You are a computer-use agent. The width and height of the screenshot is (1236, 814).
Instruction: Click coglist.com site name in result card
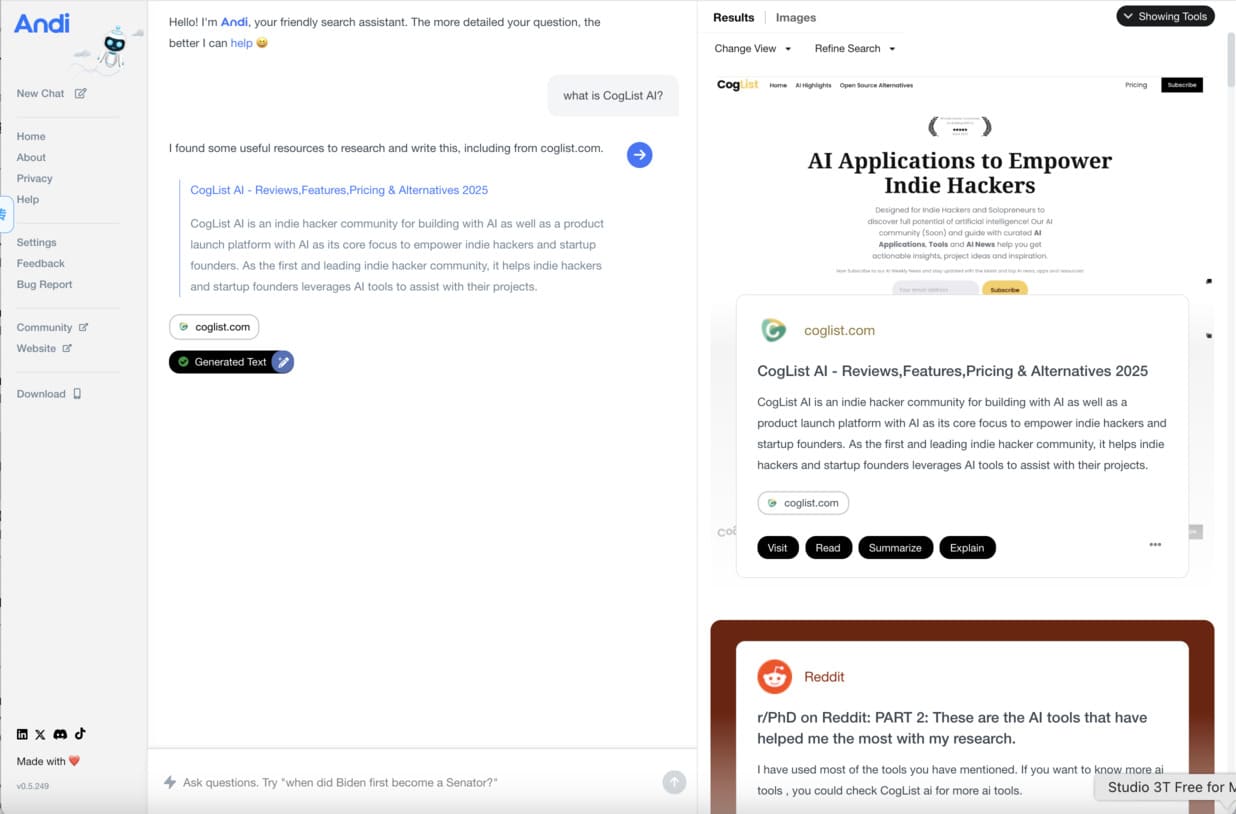(x=839, y=330)
